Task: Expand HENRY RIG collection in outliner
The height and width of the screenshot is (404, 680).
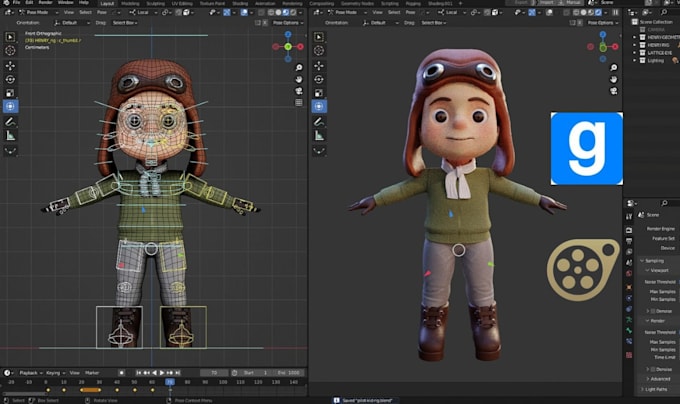Action: pos(634,45)
